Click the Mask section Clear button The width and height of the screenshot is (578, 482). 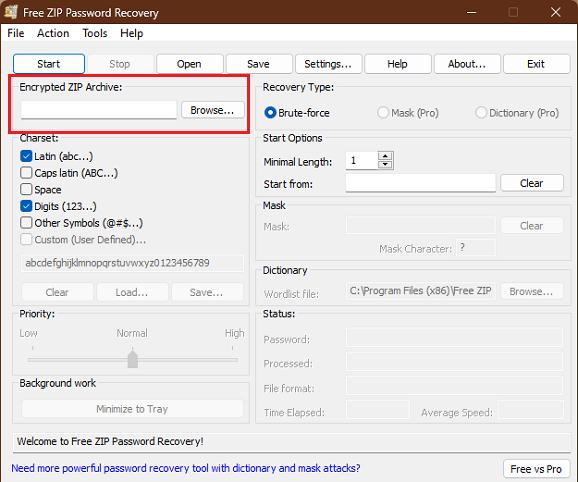532,226
